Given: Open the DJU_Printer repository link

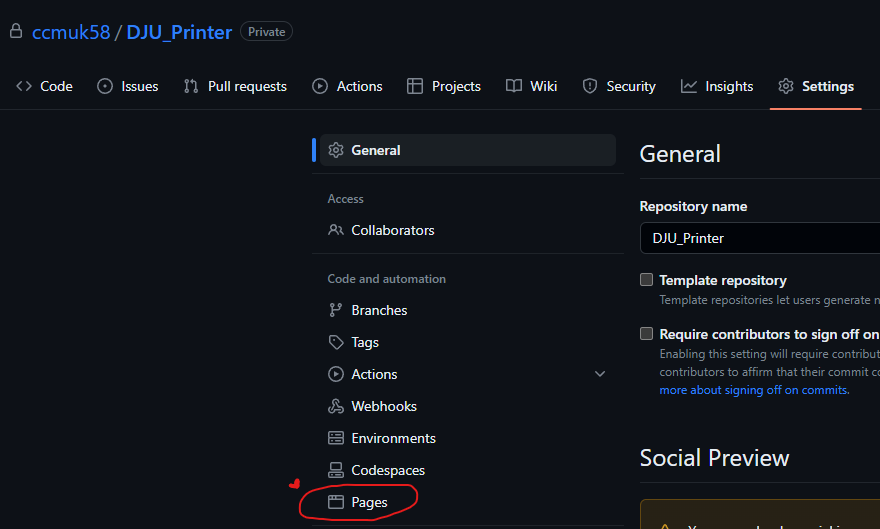Looking at the screenshot, I should [x=179, y=32].
